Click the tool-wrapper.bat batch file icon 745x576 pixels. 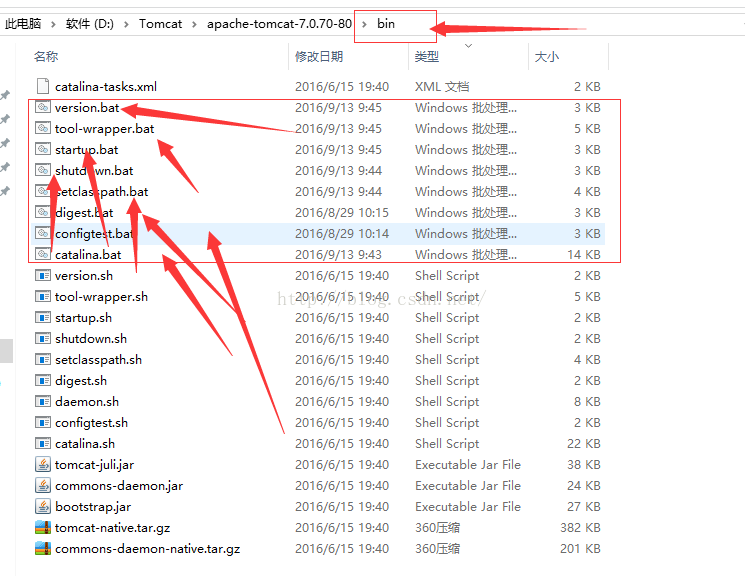43,128
